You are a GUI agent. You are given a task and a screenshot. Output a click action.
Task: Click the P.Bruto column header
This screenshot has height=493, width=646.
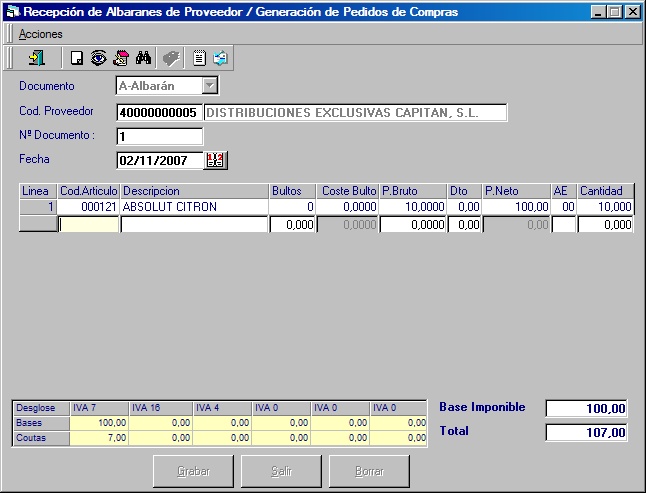[413, 191]
